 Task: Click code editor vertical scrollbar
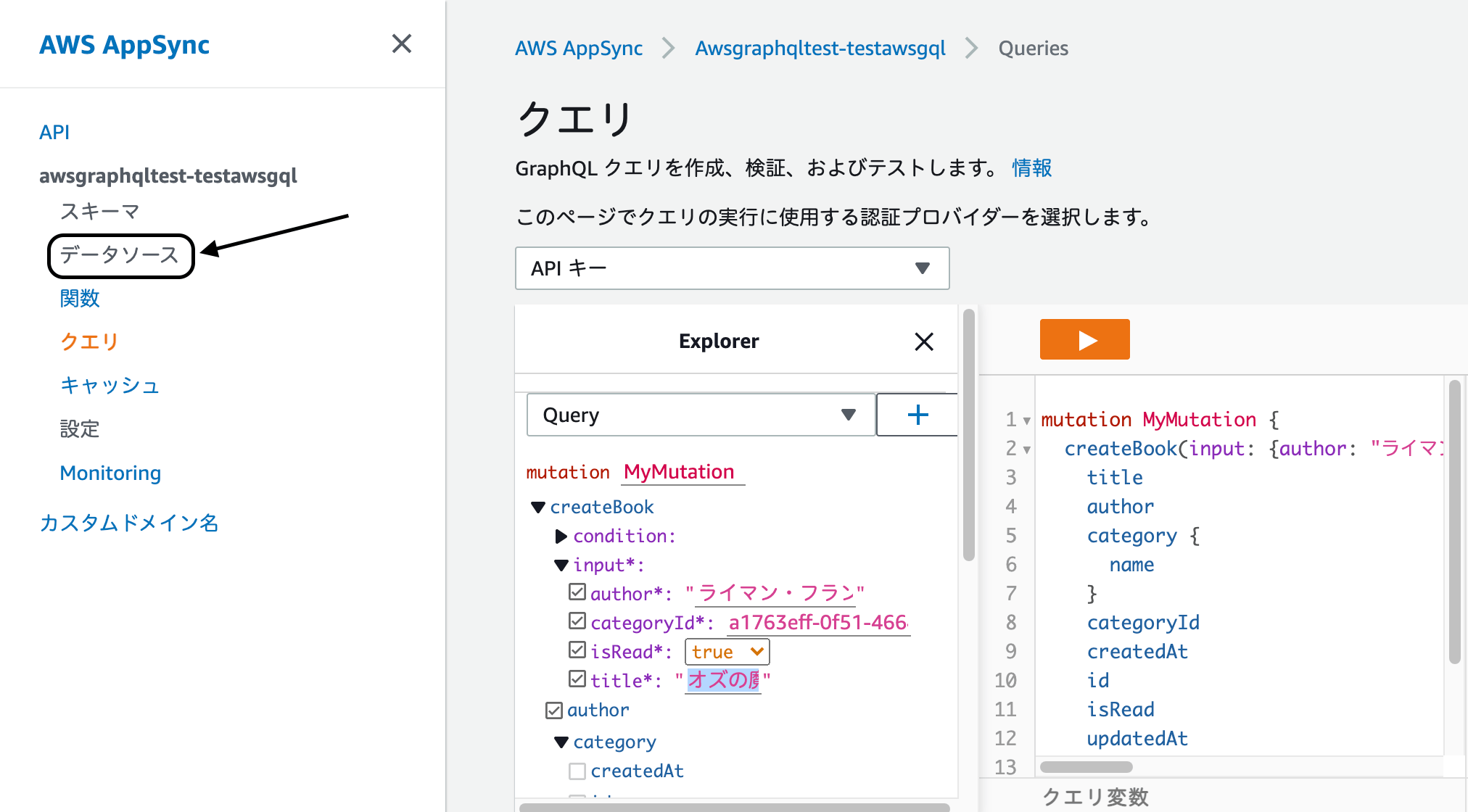[1454, 522]
